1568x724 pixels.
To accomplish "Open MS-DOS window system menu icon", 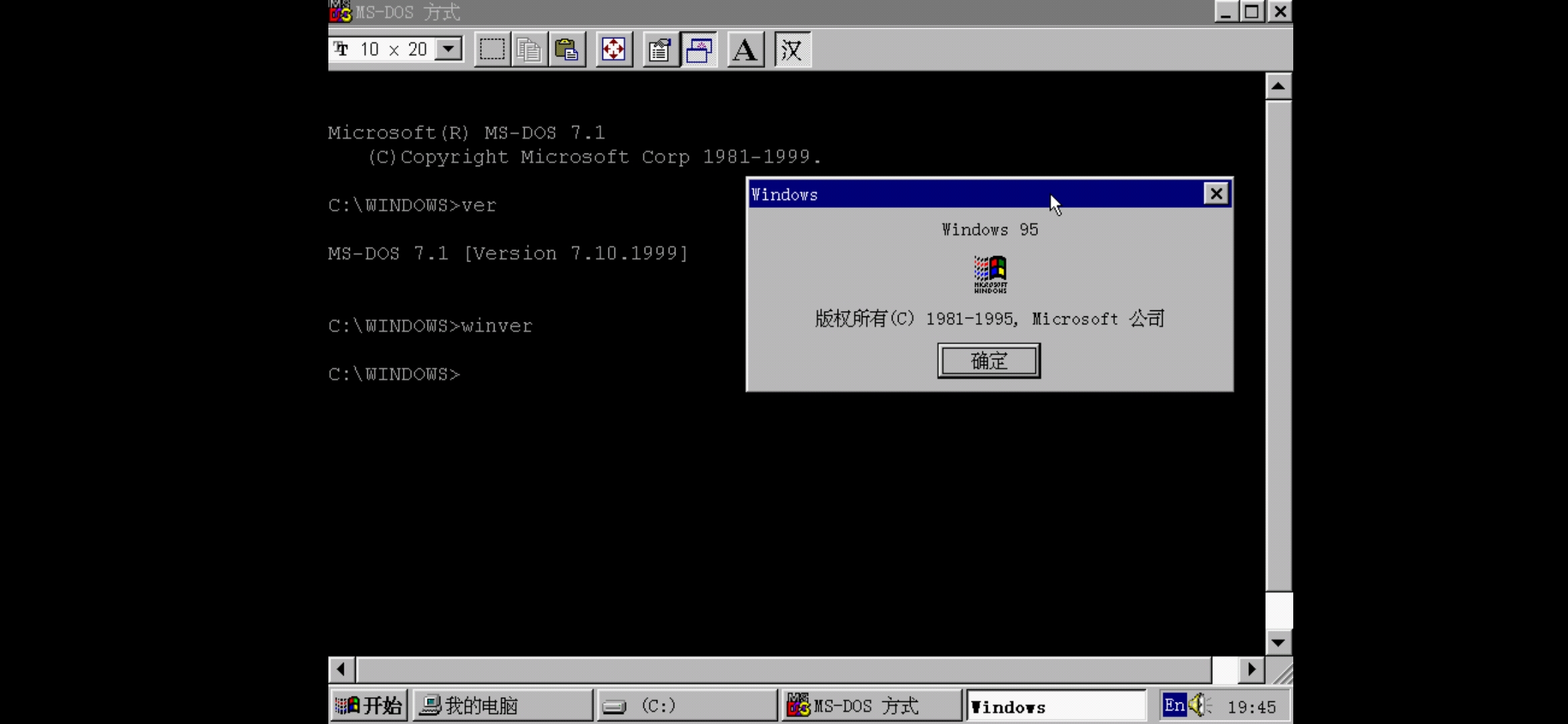I will [340, 11].
